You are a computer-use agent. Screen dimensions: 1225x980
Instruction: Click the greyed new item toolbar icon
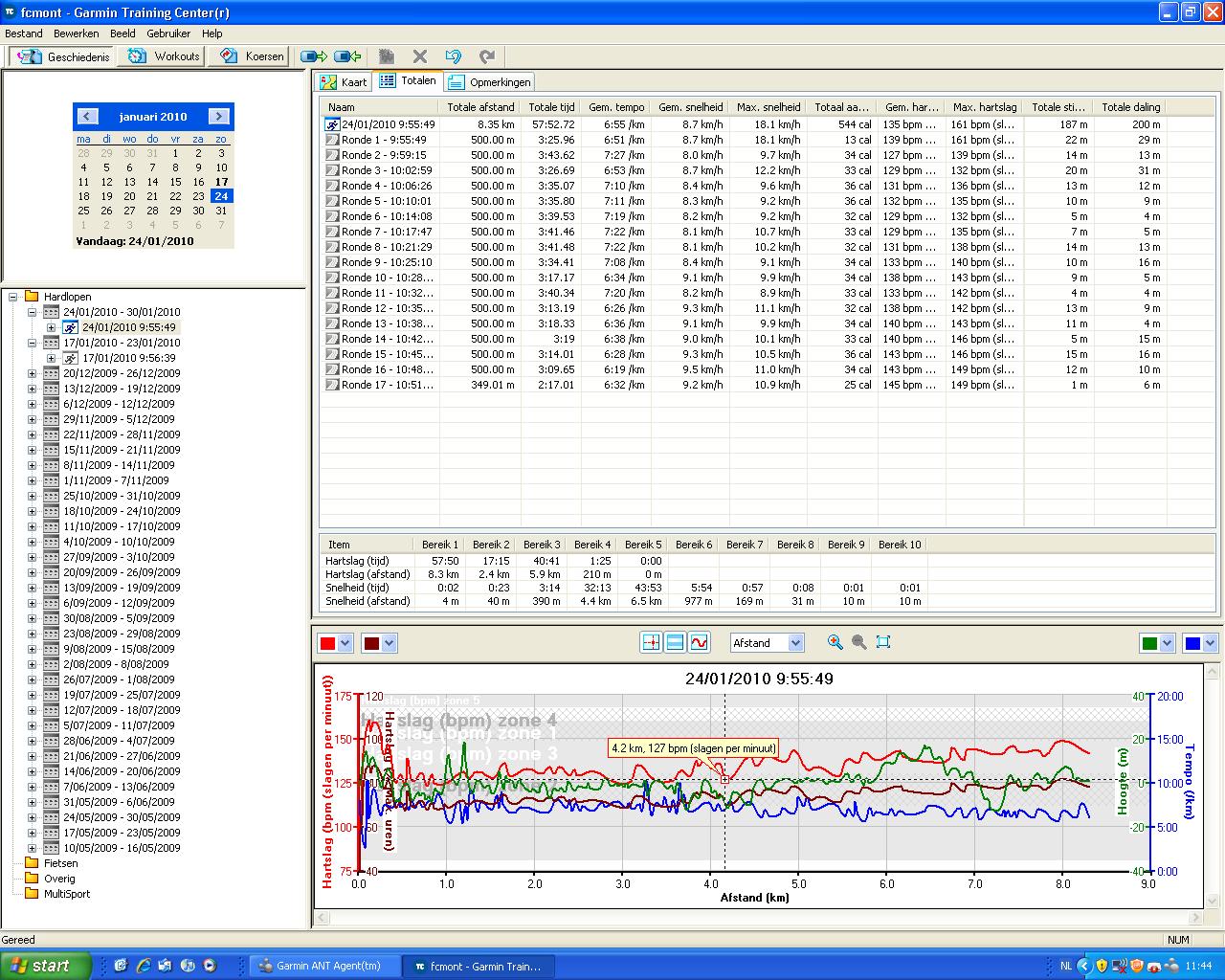[x=387, y=56]
